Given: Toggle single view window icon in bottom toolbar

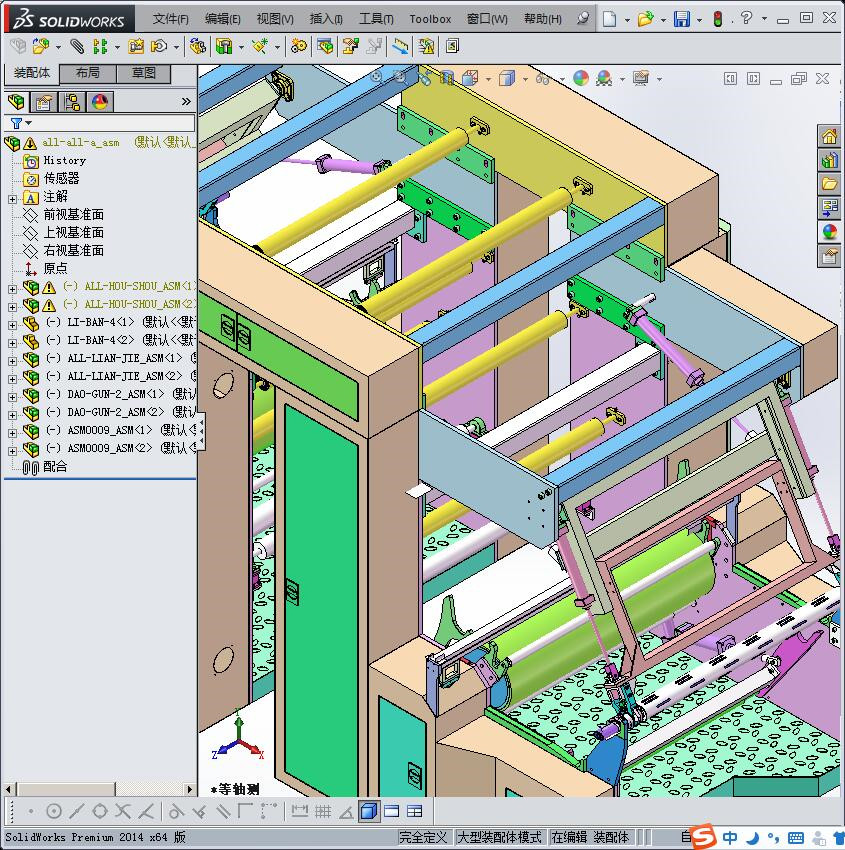Looking at the screenshot, I should click(391, 812).
